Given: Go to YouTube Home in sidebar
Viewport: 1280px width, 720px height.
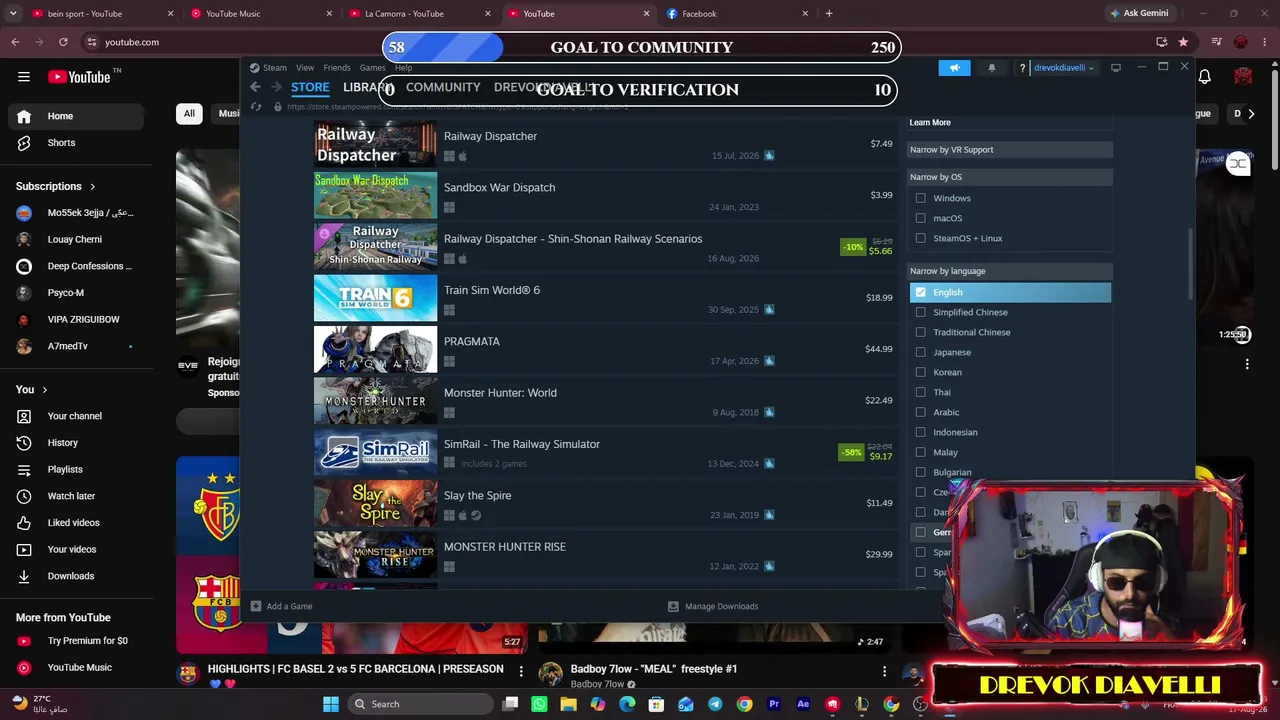Looking at the screenshot, I should (x=76, y=116).
